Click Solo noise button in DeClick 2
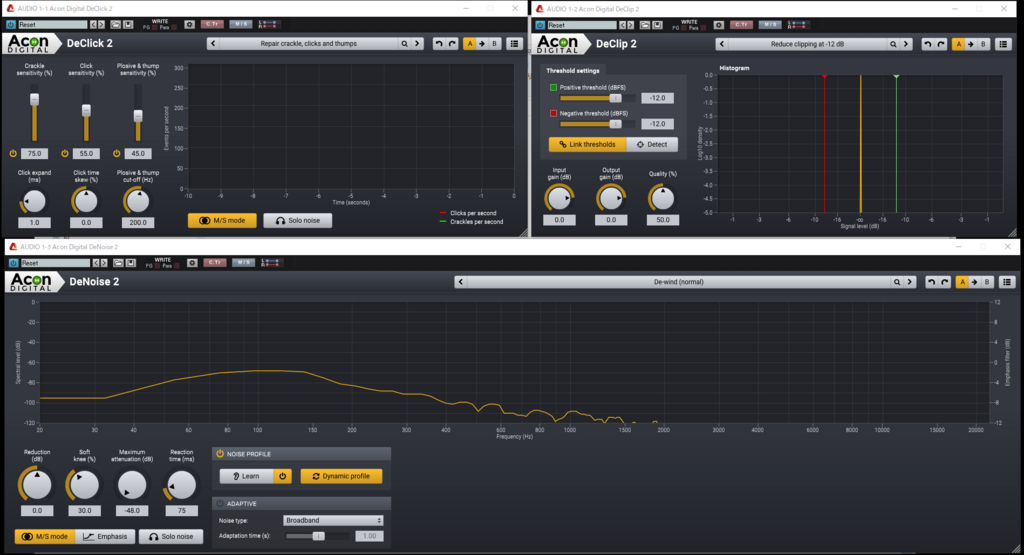The width and height of the screenshot is (1024, 555). click(x=298, y=221)
